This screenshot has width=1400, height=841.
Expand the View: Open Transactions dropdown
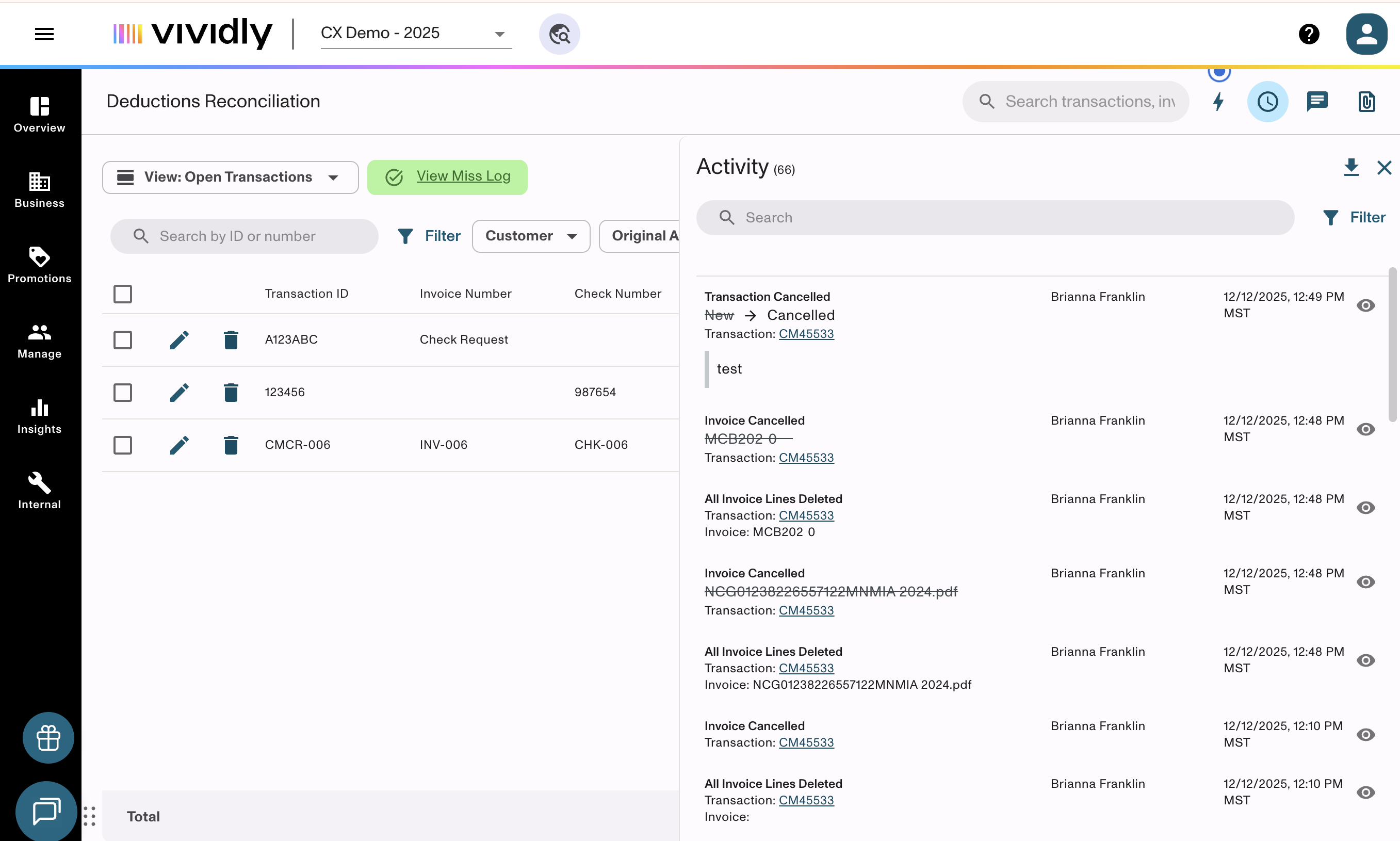click(x=230, y=177)
